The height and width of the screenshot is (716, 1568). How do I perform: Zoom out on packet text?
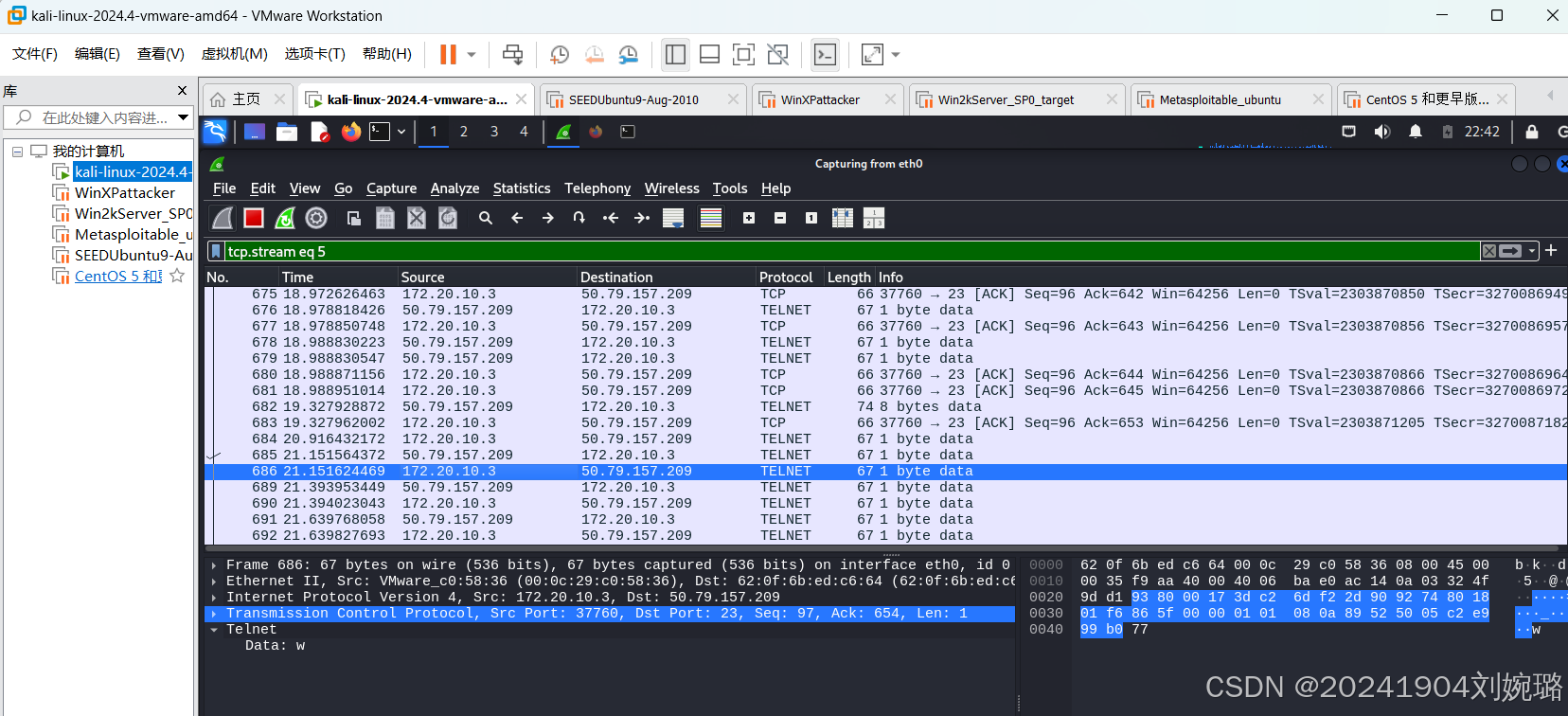(780, 219)
